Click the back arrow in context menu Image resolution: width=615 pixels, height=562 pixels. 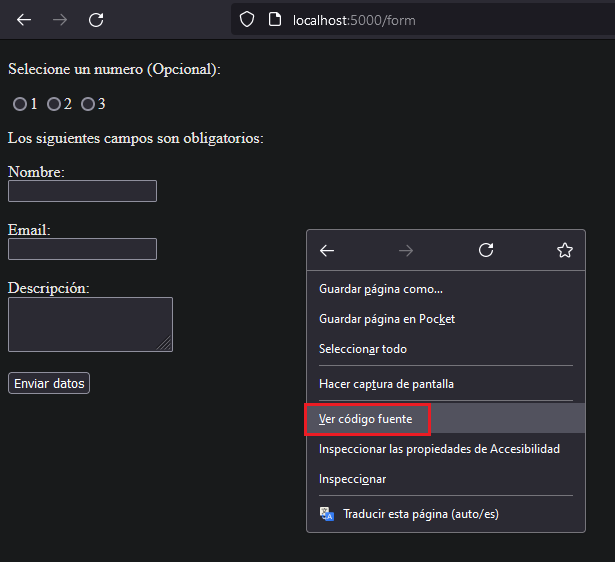[x=327, y=250]
